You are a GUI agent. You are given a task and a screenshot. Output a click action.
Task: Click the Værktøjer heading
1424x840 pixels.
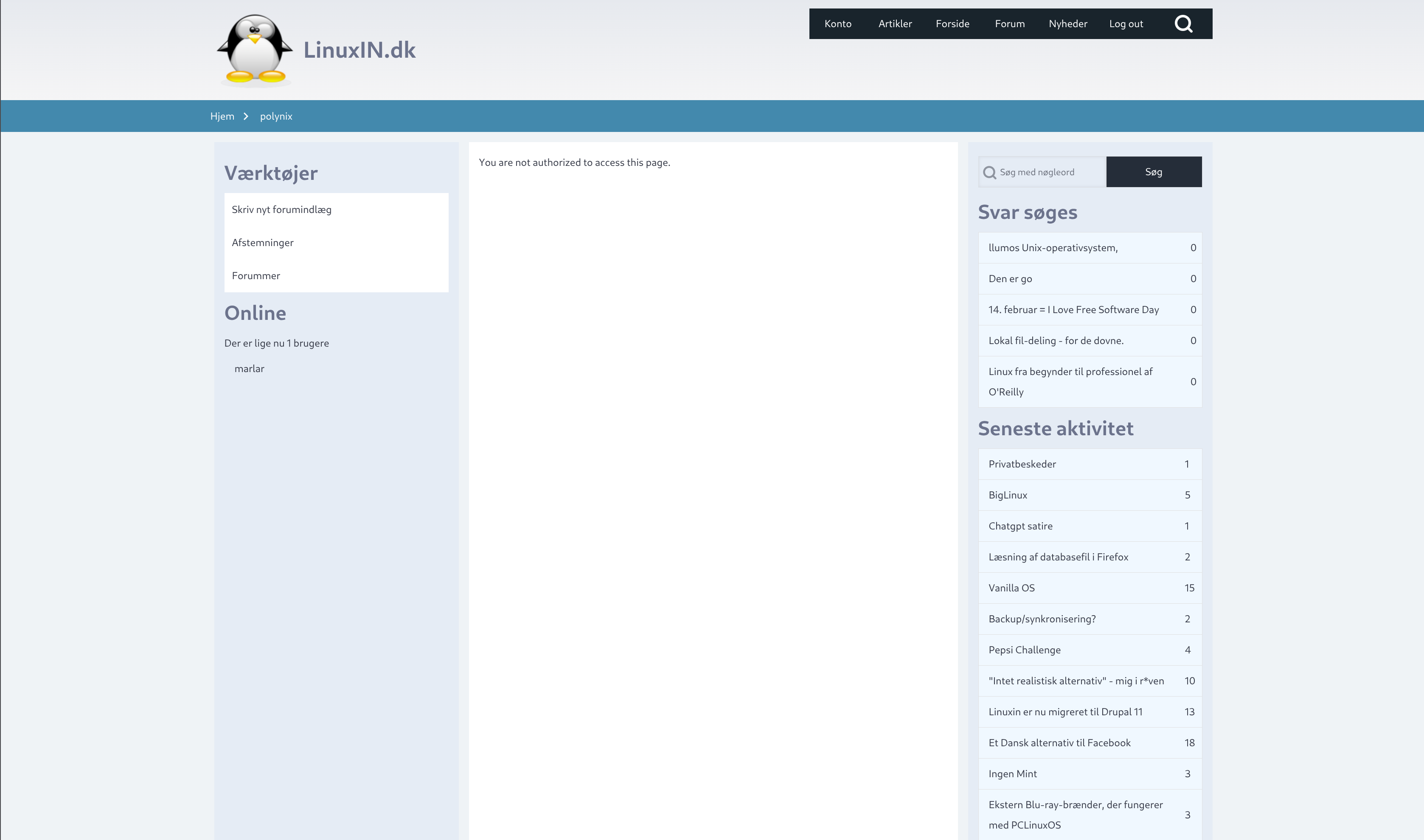[271, 173]
